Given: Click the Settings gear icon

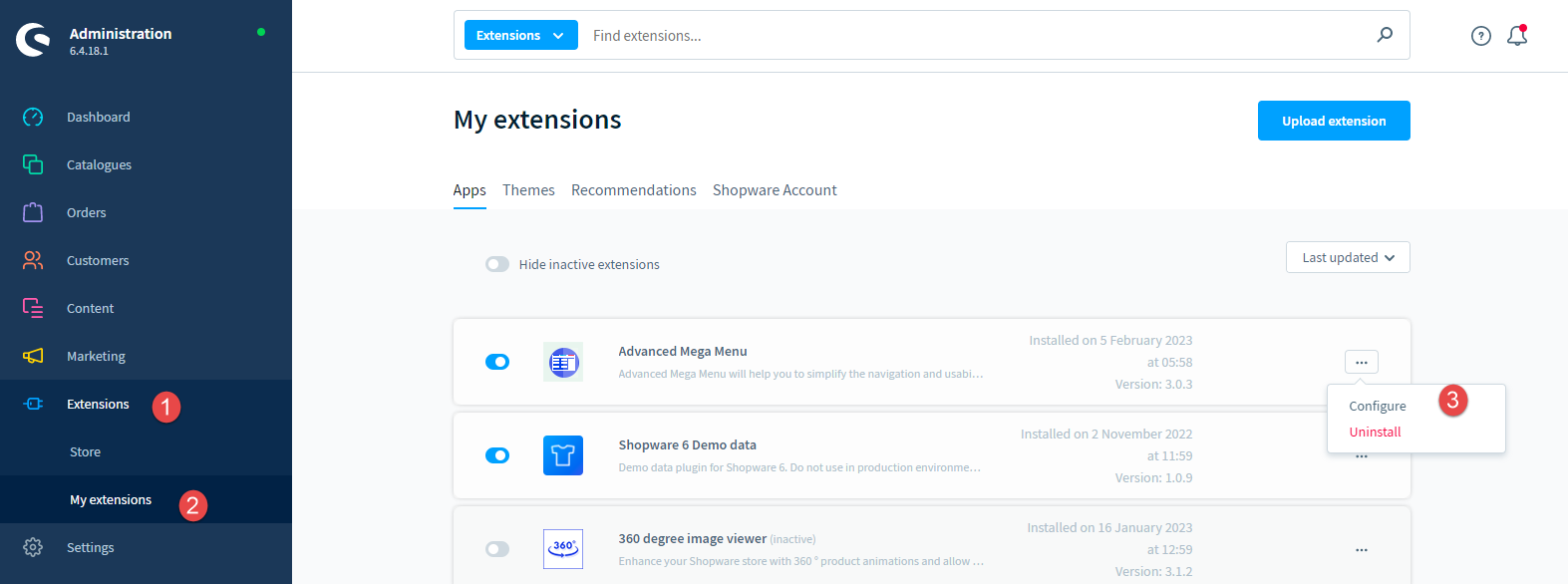Looking at the screenshot, I should pos(33,547).
